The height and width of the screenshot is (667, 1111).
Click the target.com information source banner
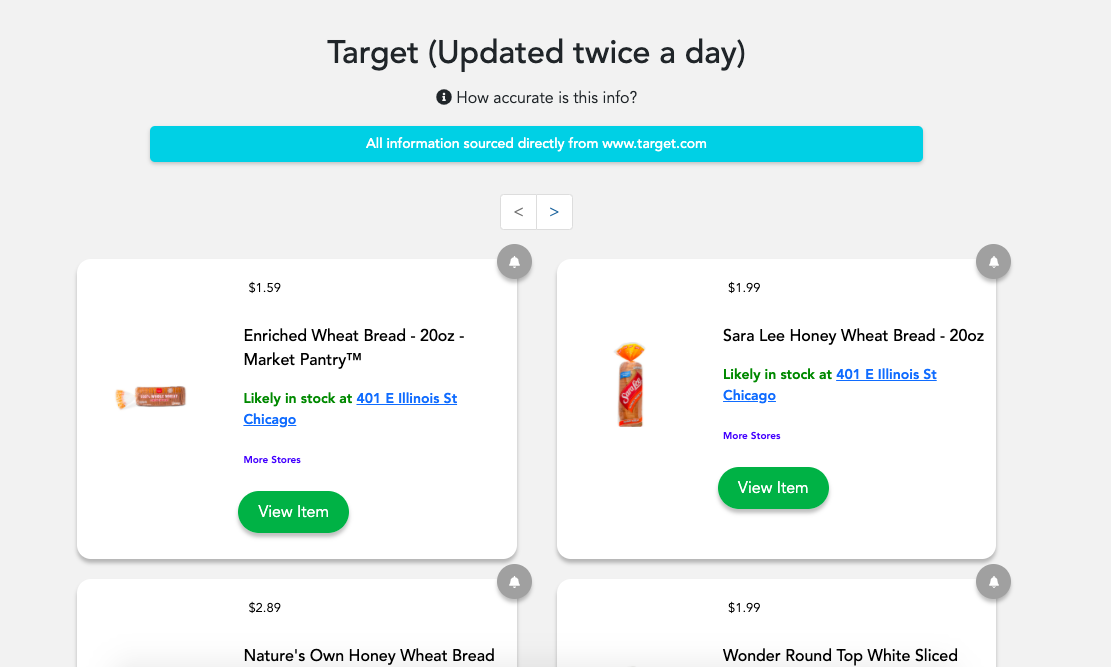pyautogui.click(x=536, y=144)
